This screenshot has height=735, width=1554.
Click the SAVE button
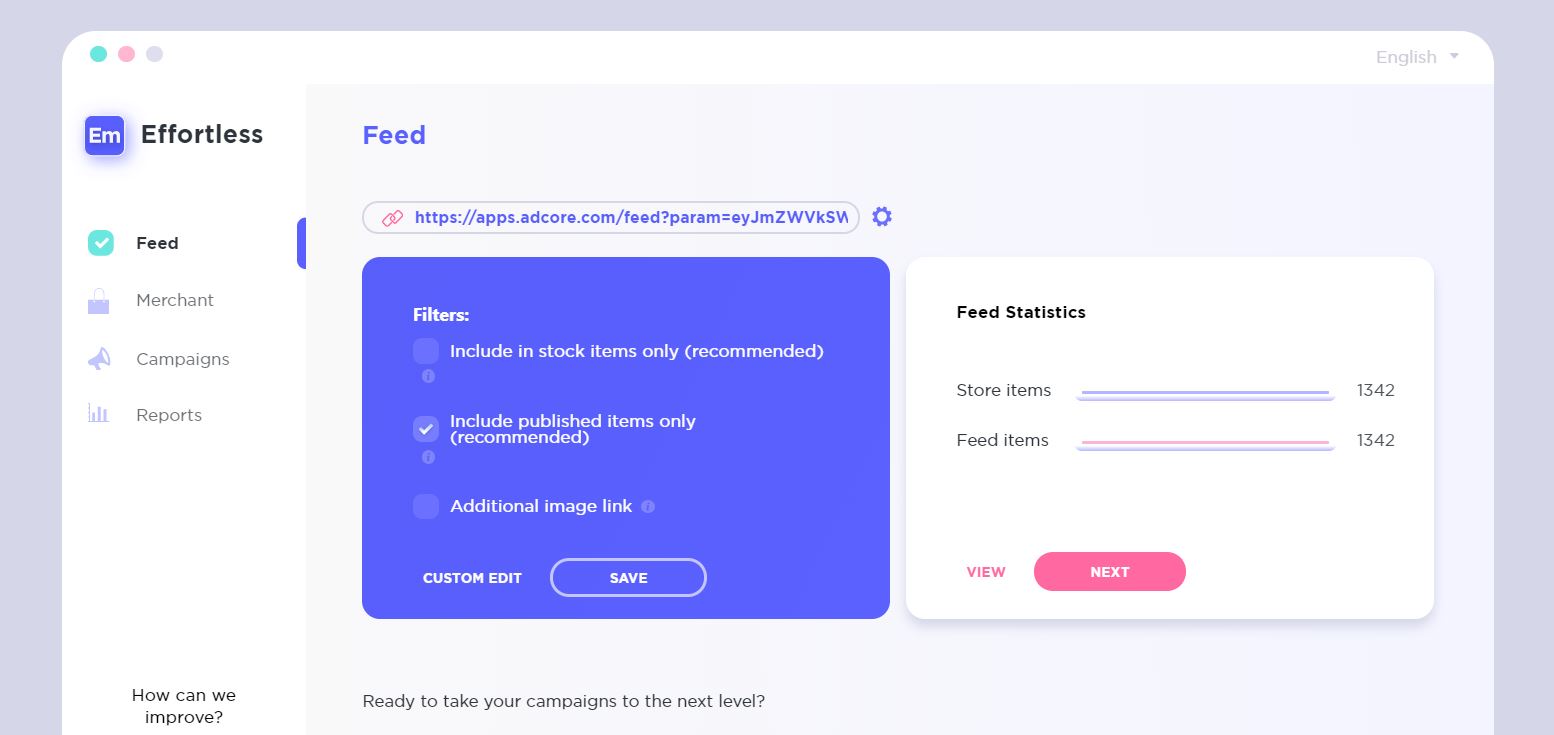tap(628, 578)
